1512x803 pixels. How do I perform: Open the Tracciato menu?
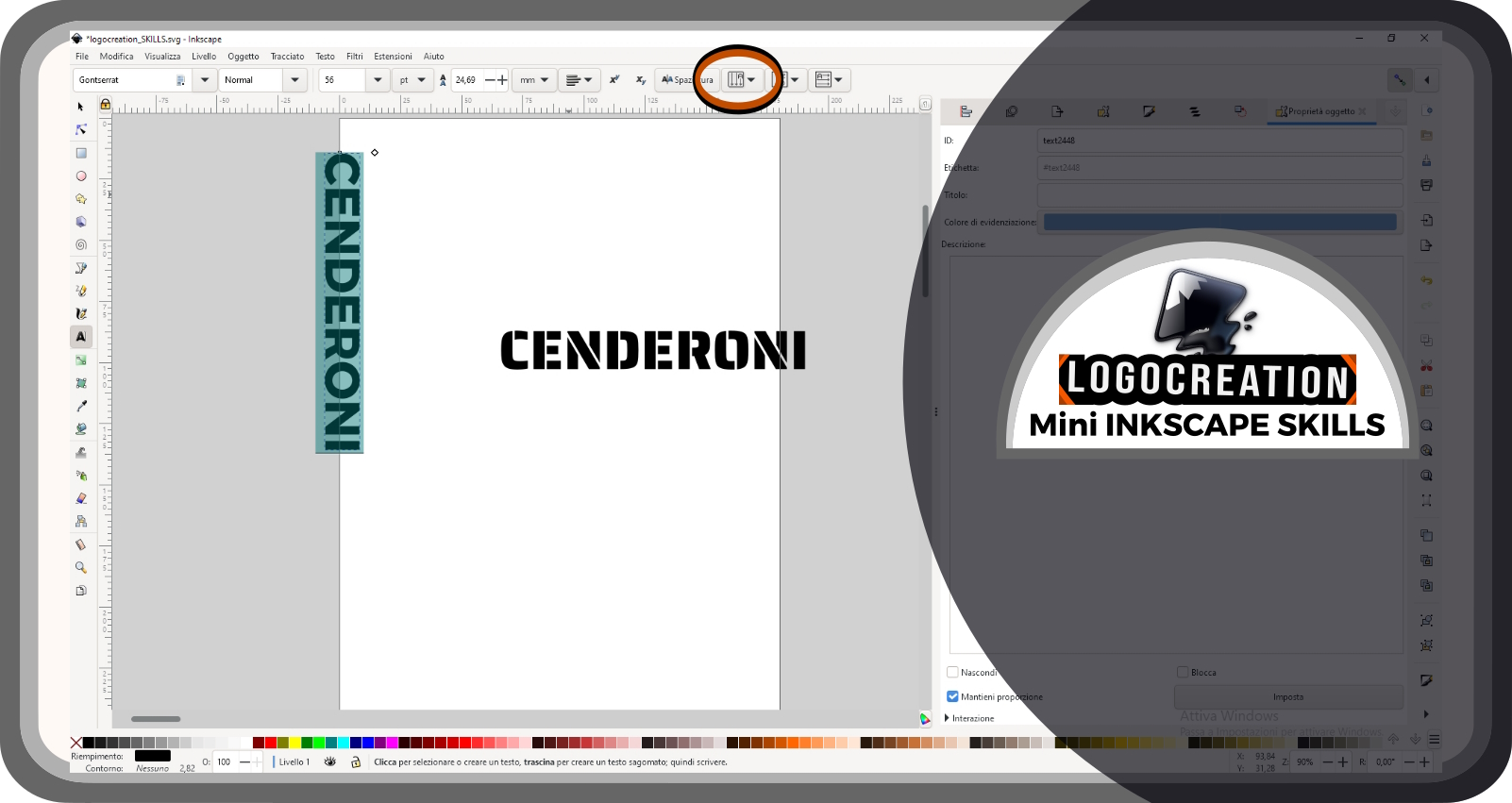[x=287, y=57]
